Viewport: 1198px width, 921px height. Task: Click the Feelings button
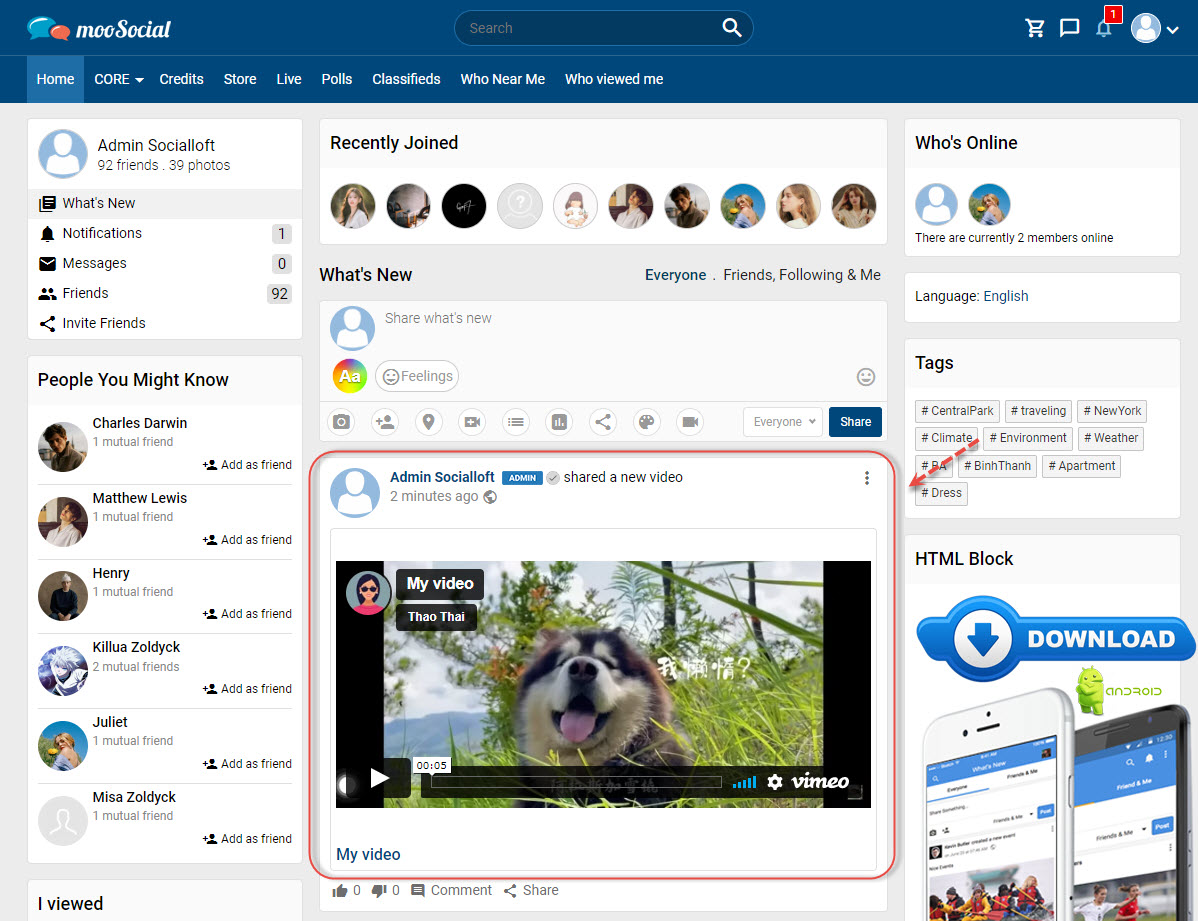417,376
